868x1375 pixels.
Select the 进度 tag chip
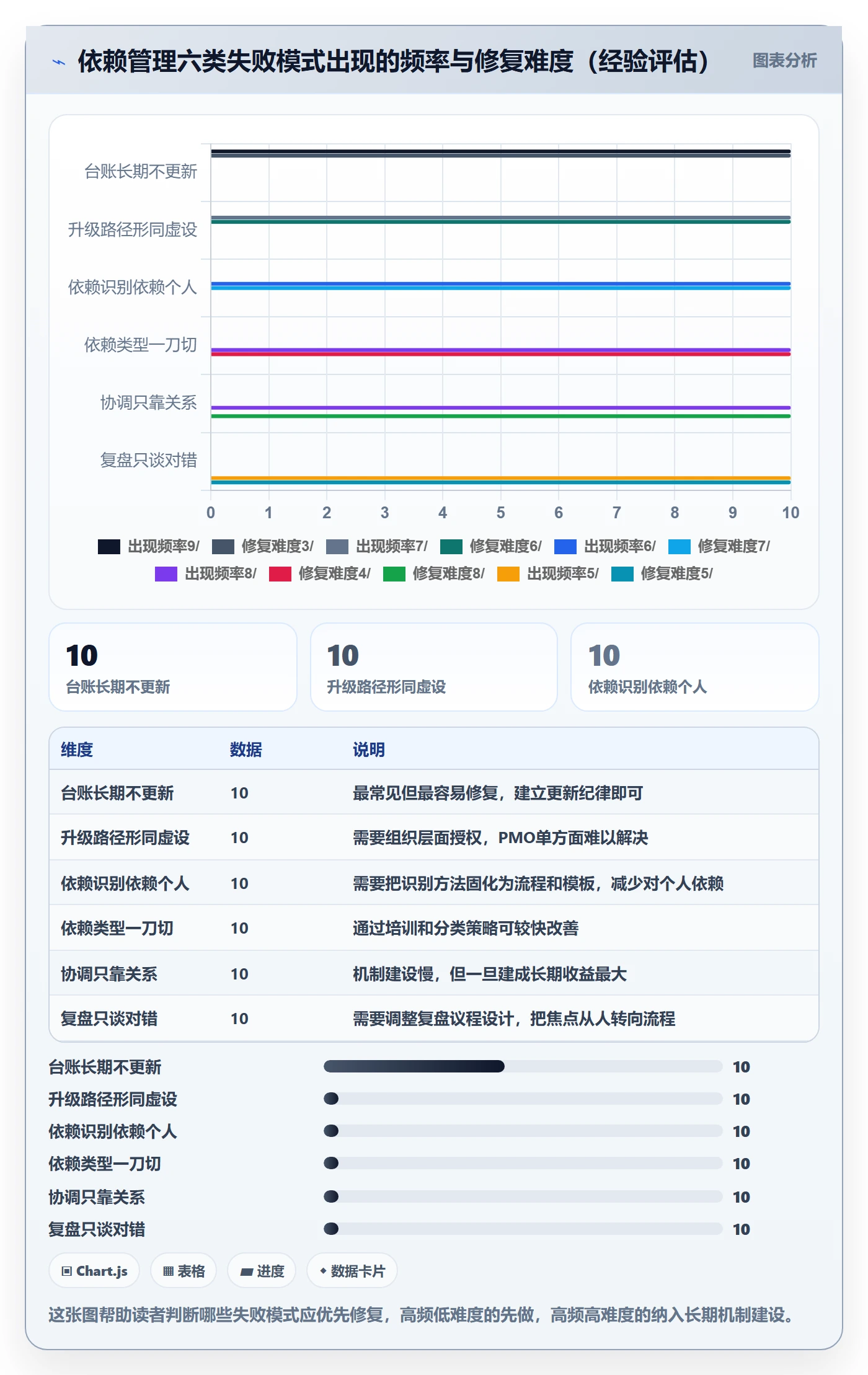[x=262, y=1271]
